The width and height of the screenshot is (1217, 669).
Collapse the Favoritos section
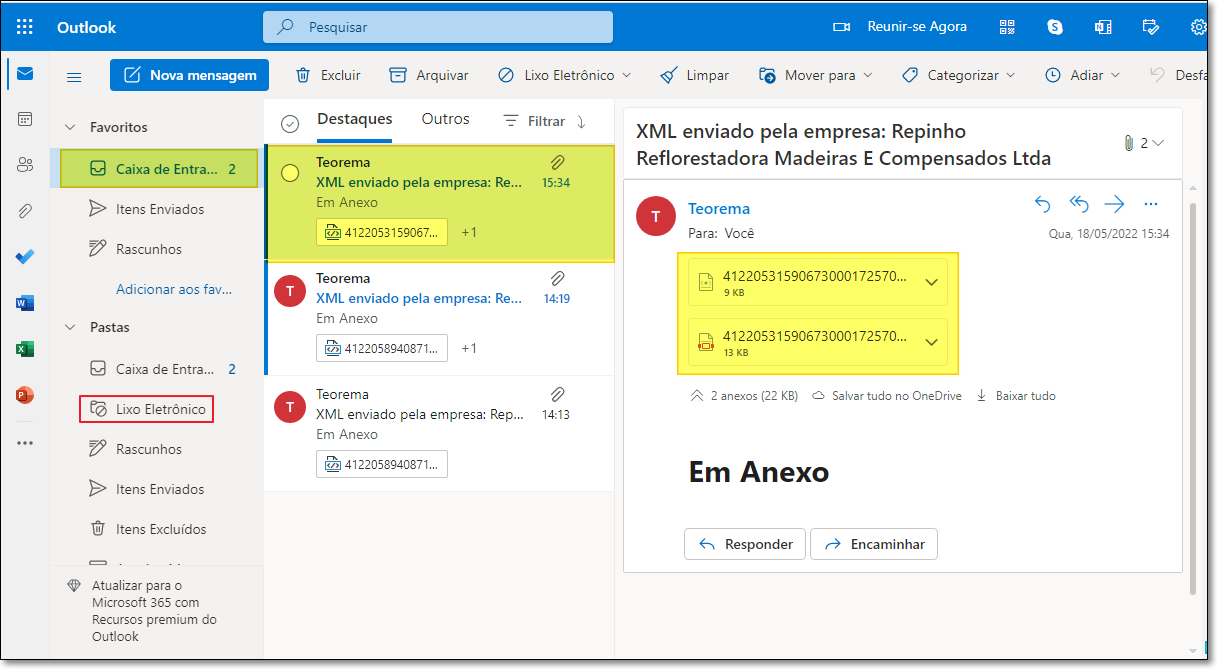click(71, 127)
